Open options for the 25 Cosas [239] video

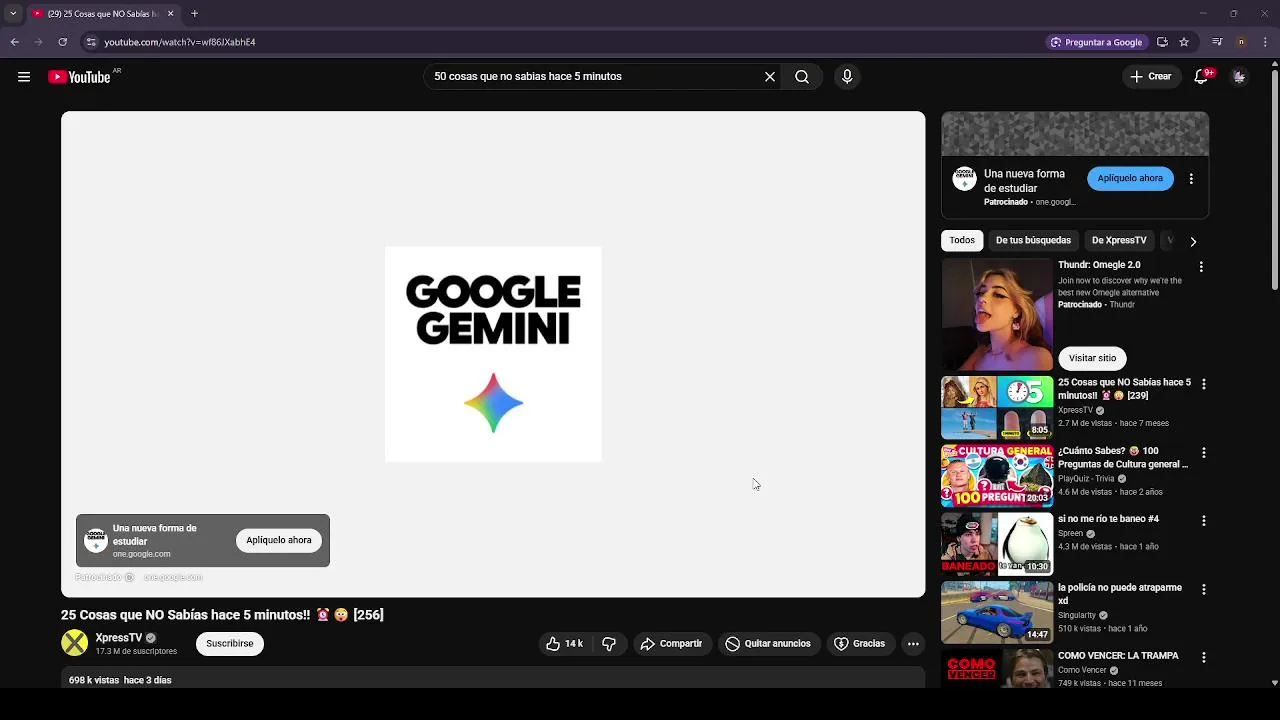point(1204,385)
